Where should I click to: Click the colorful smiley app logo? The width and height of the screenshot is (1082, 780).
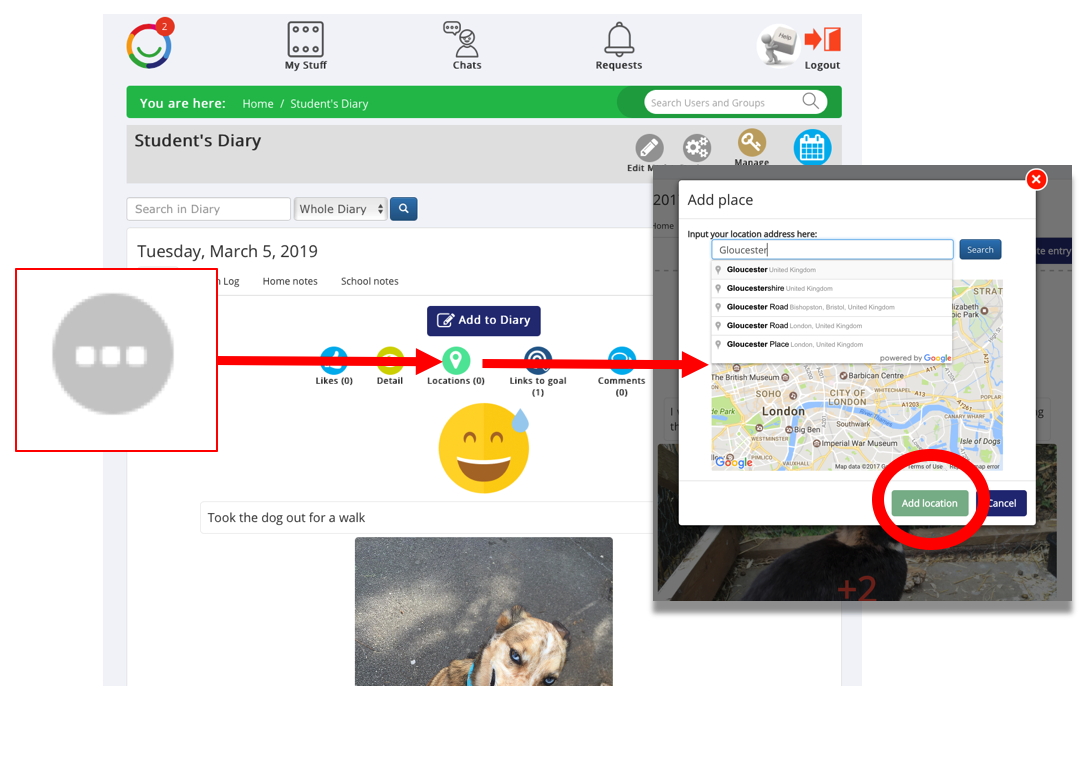click(149, 46)
